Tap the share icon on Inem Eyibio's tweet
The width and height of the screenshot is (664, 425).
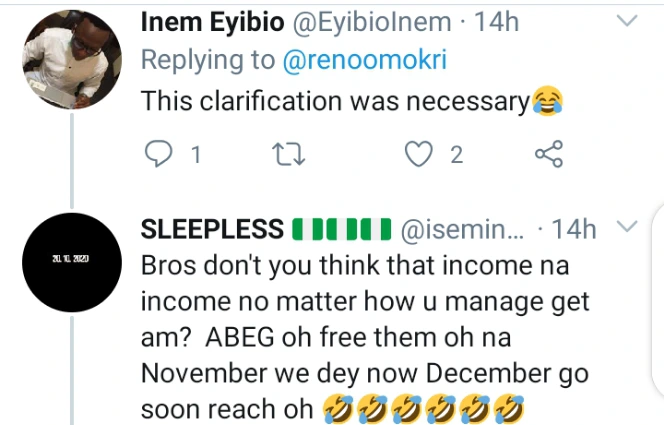pos(549,153)
